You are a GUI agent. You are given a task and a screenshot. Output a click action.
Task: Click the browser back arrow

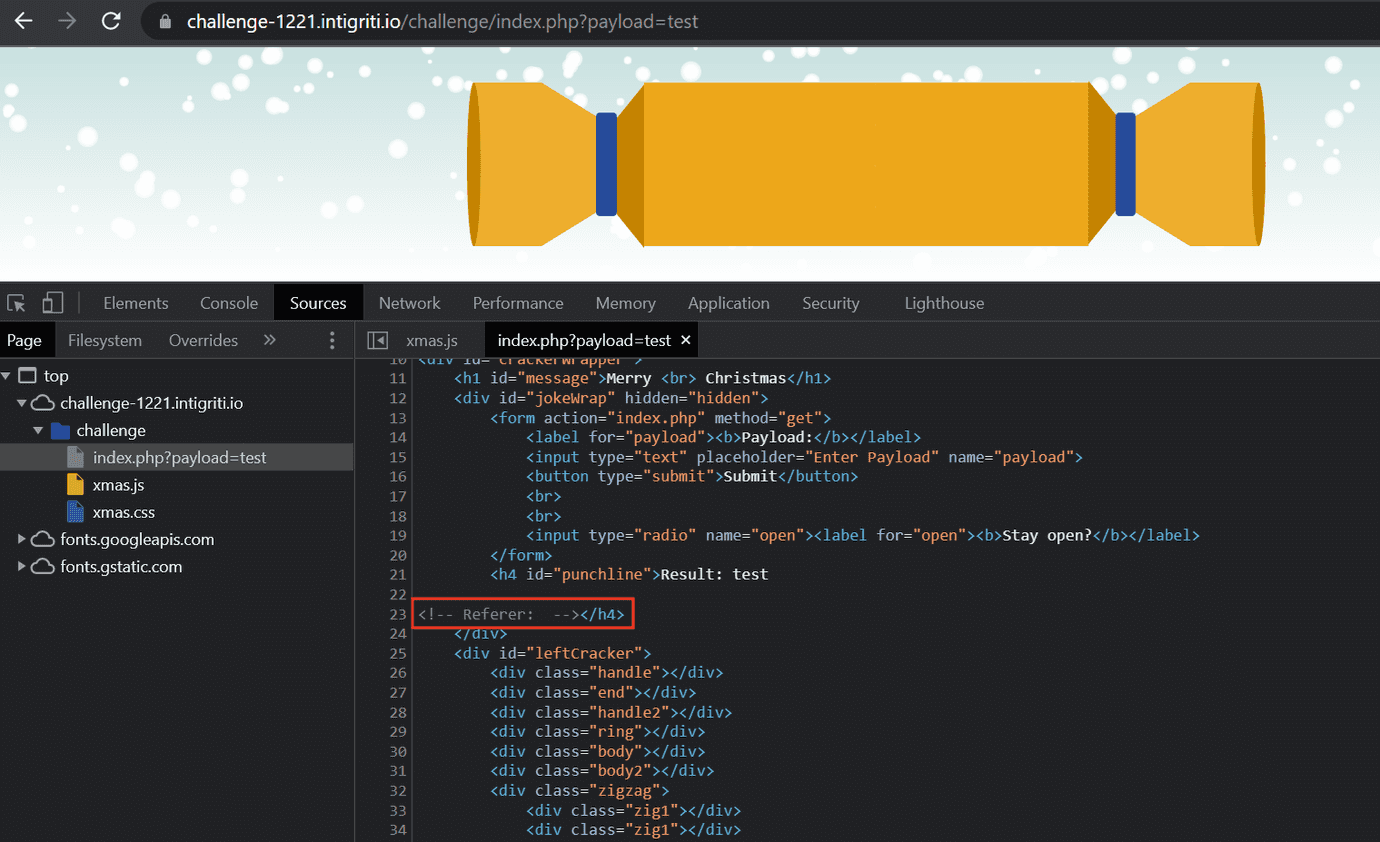(x=23, y=21)
